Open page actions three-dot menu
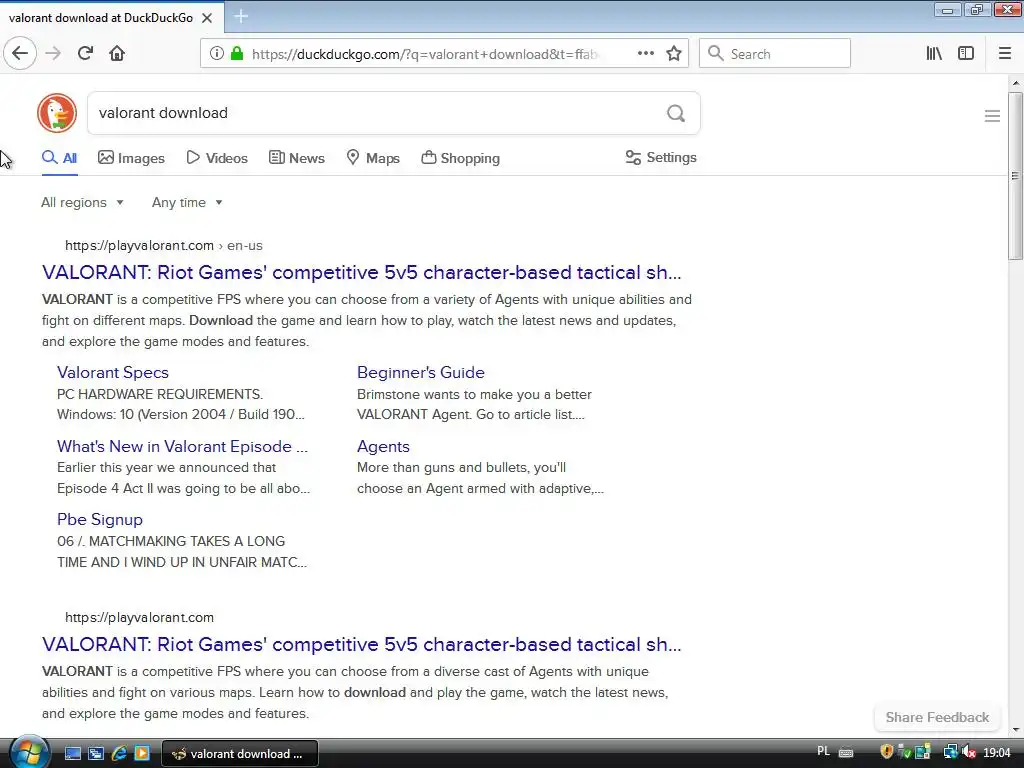This screenshot has height=768, width=1024. point(646,54)
